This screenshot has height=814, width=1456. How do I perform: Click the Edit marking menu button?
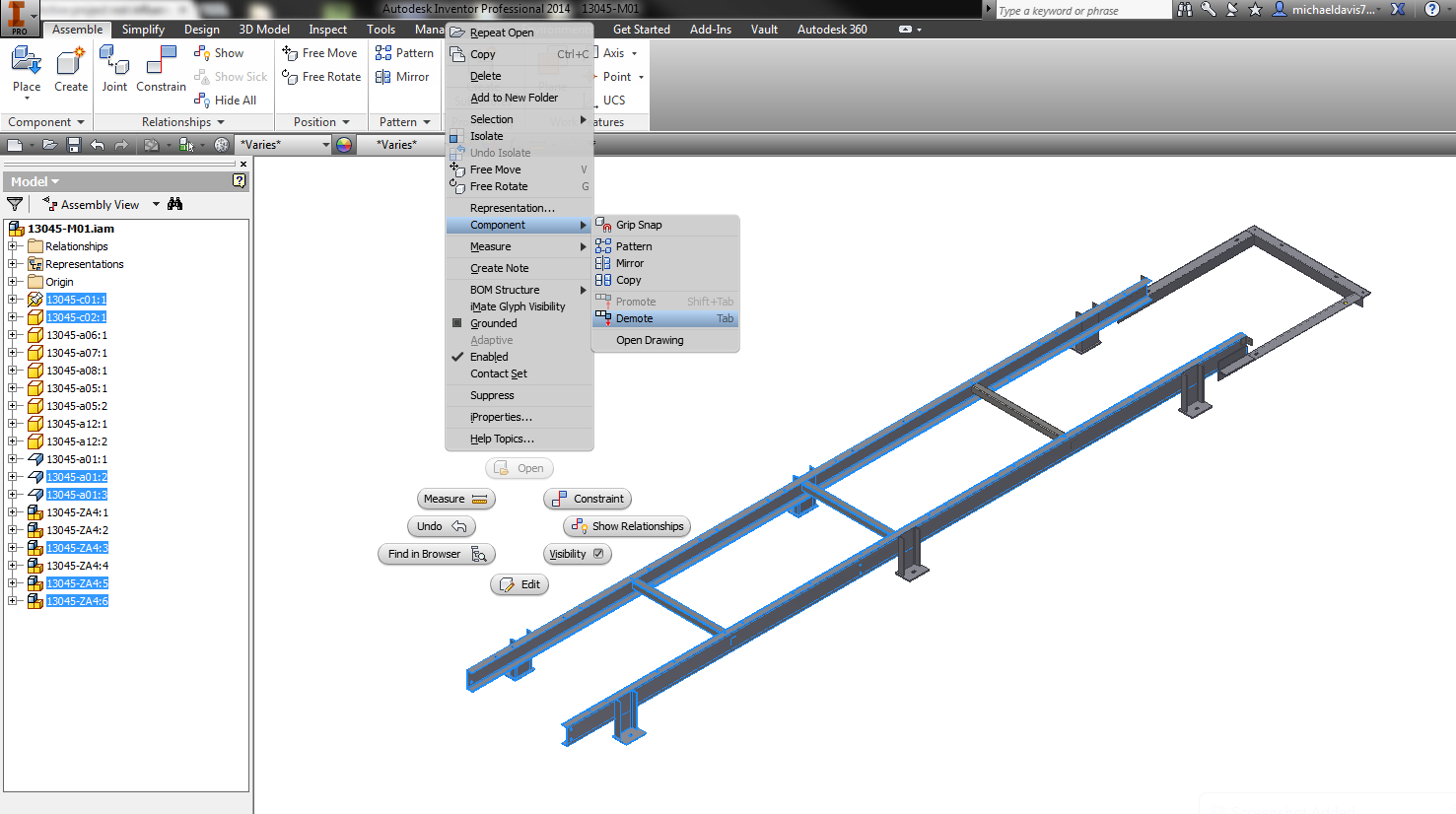click(520, 584)
